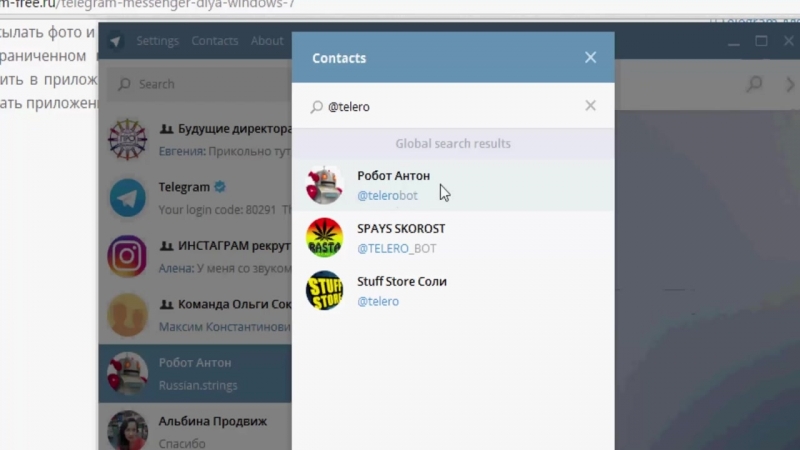Select the robot avatar in chat list

(x=128, y=373)
